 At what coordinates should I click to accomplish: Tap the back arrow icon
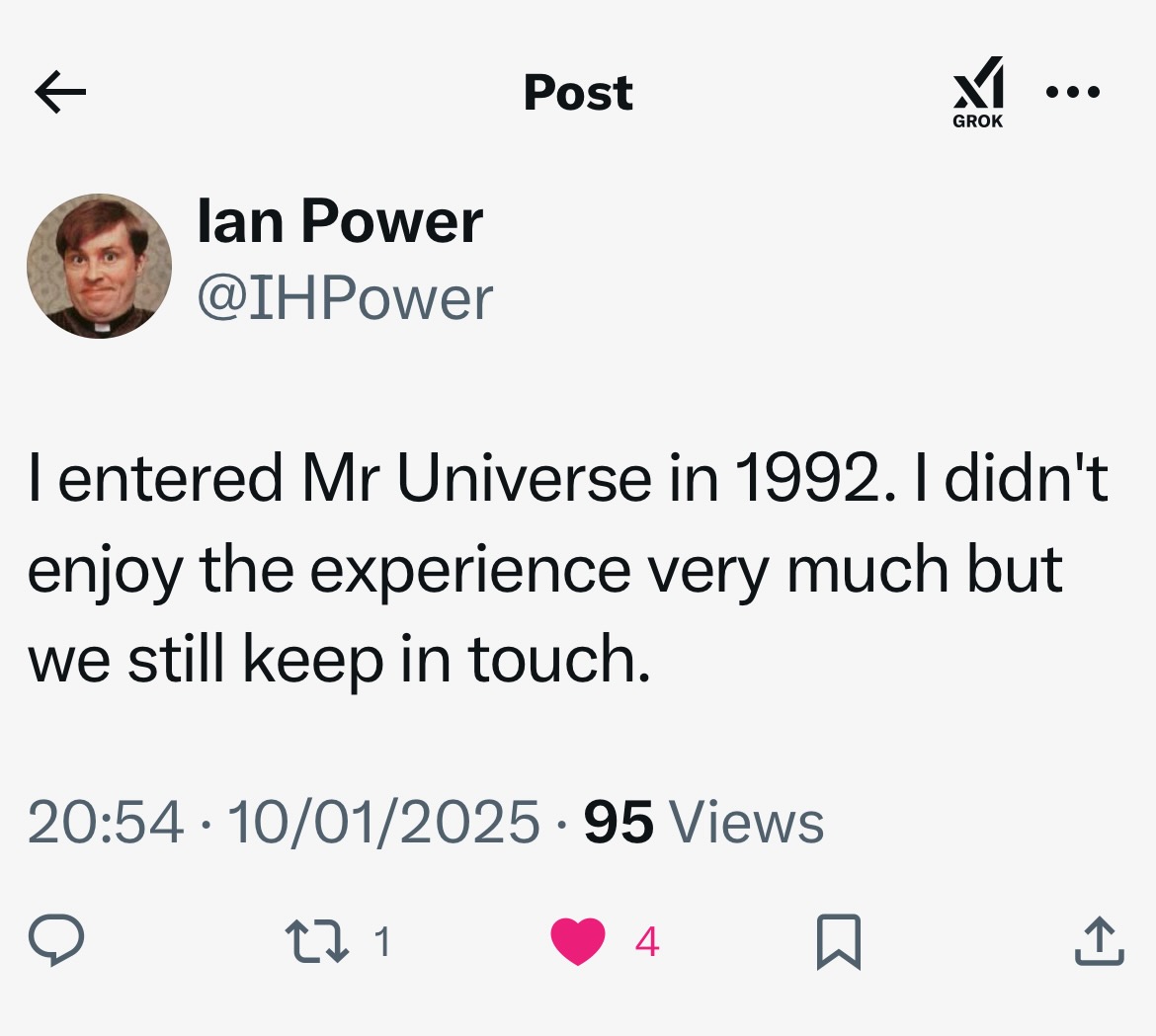60,93
